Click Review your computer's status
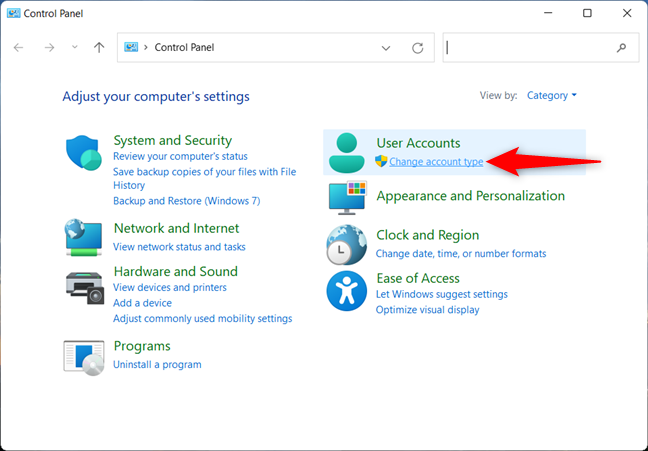Viewport: 648px width, 451px height. 180,156
